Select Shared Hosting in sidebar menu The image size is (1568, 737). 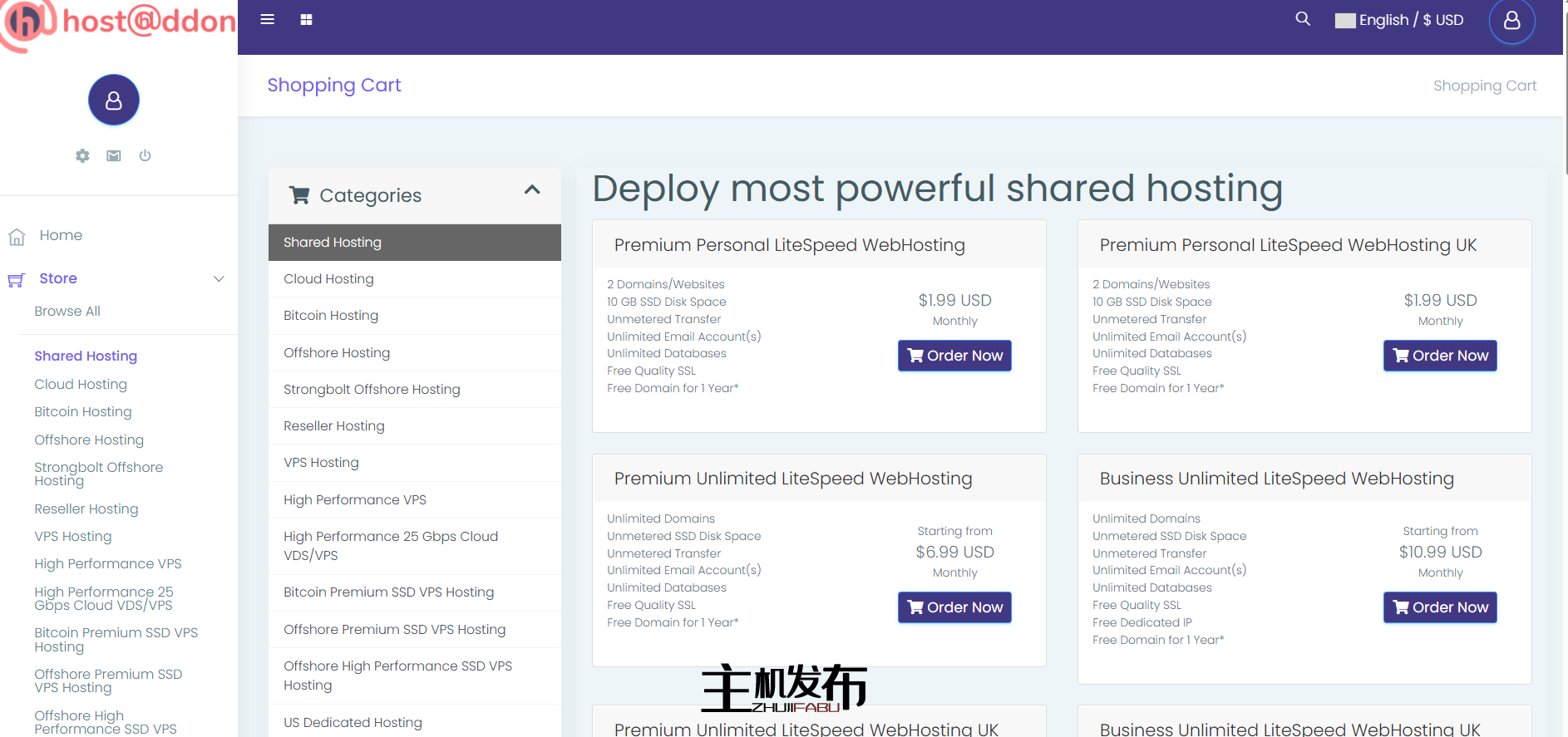pyautogui.click(x=86, y=356)
